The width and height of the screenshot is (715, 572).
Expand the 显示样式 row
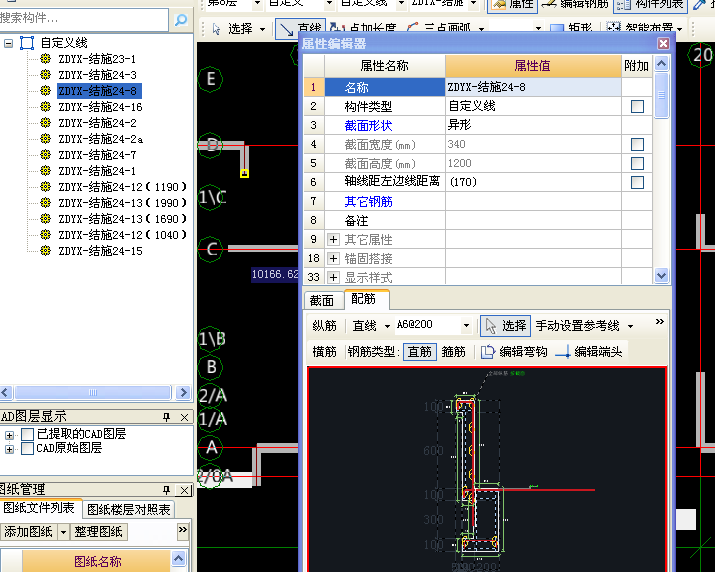coord(333,277)
